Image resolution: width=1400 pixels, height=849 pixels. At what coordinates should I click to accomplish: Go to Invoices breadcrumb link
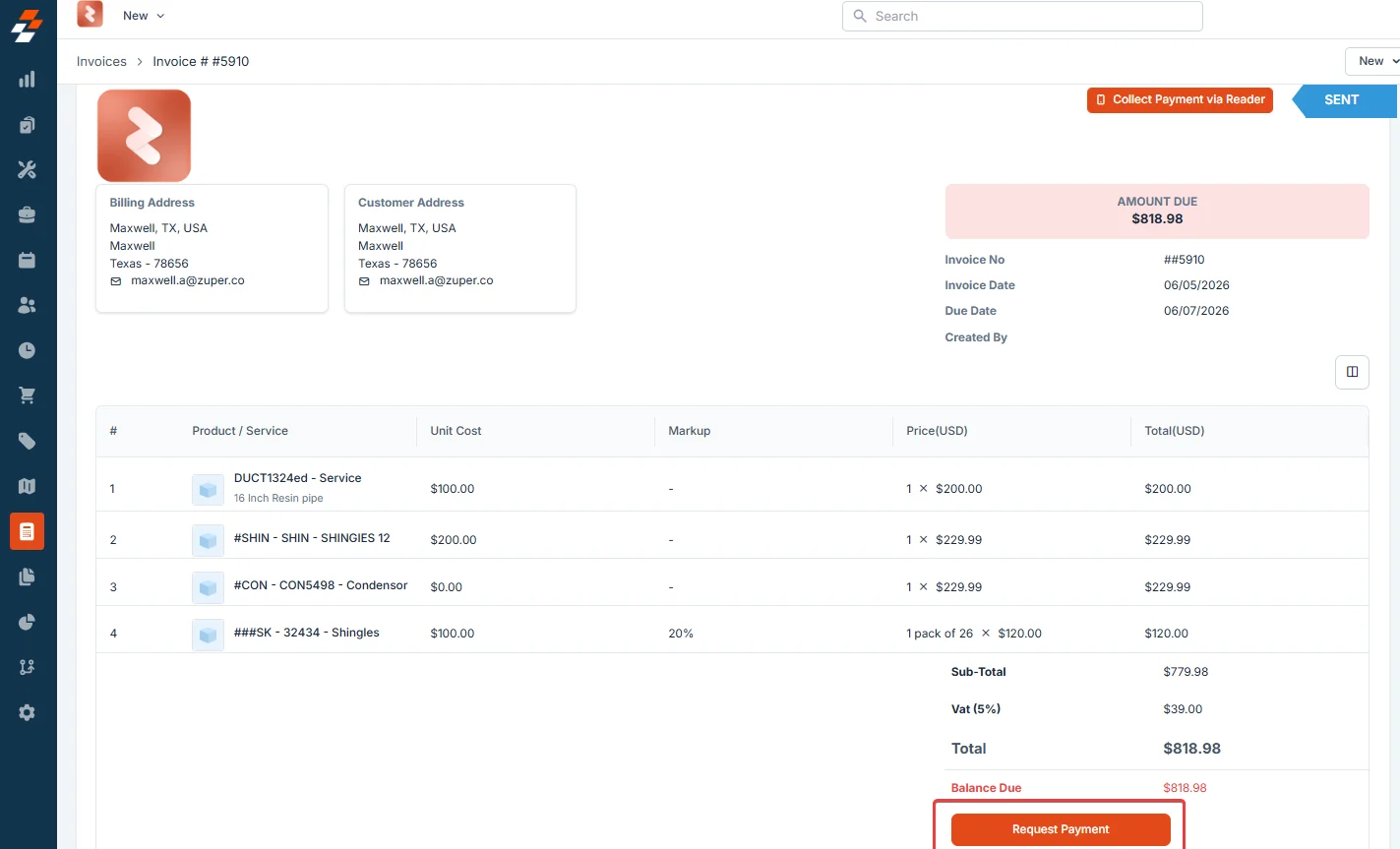101,61
